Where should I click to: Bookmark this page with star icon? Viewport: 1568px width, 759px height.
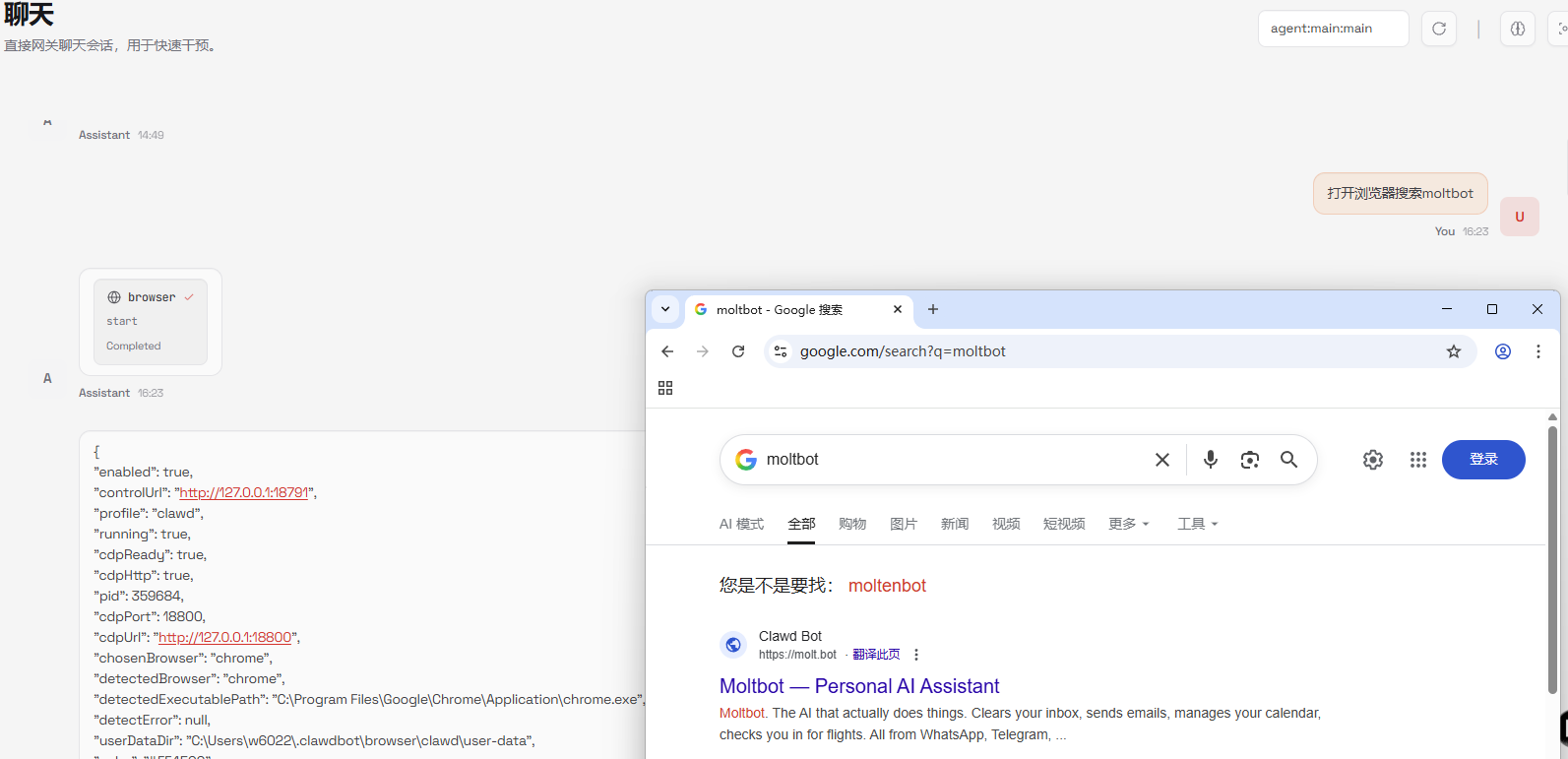tap(1454, 351)
